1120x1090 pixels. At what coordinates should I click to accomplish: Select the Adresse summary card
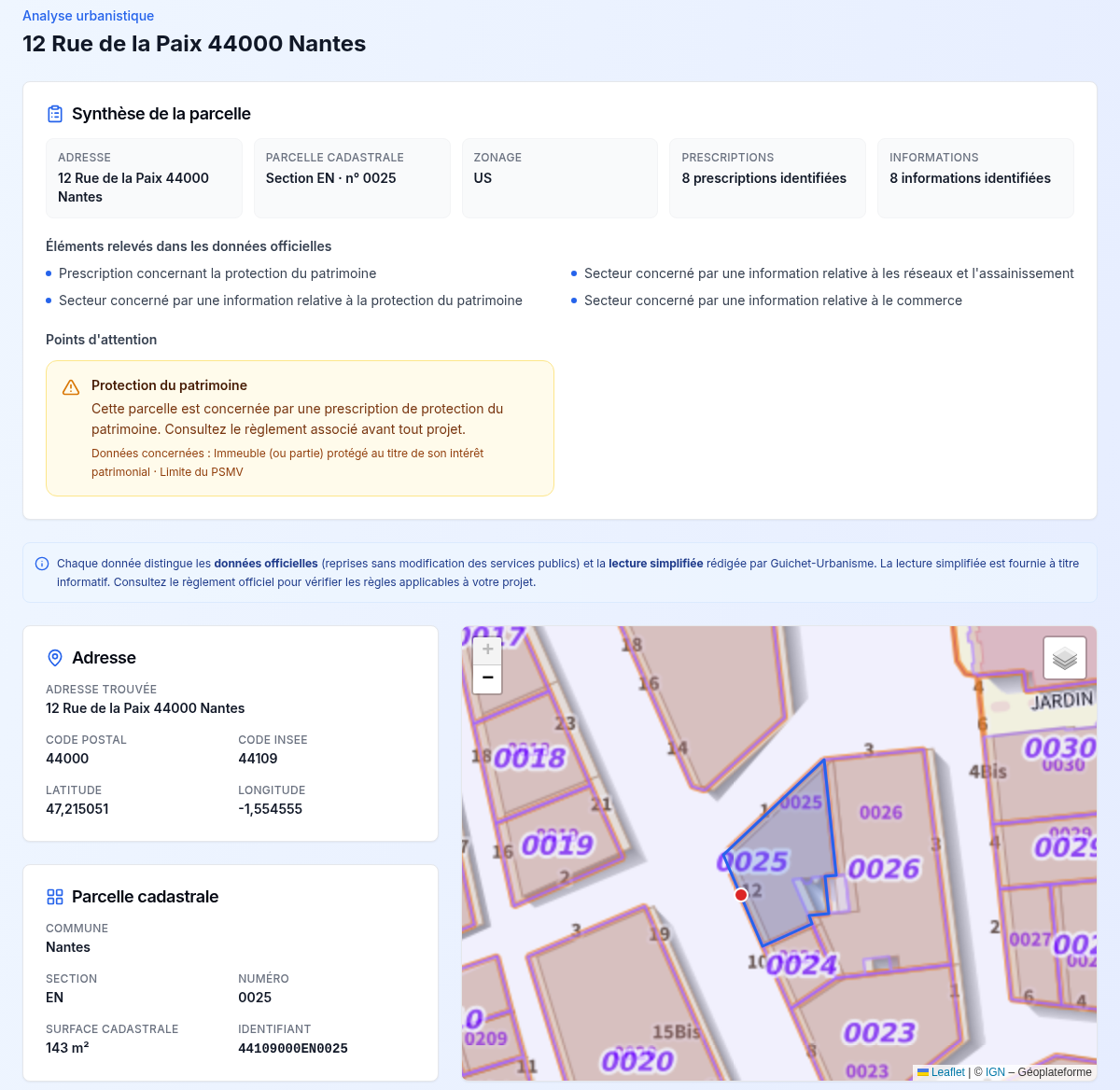[144, 178]
